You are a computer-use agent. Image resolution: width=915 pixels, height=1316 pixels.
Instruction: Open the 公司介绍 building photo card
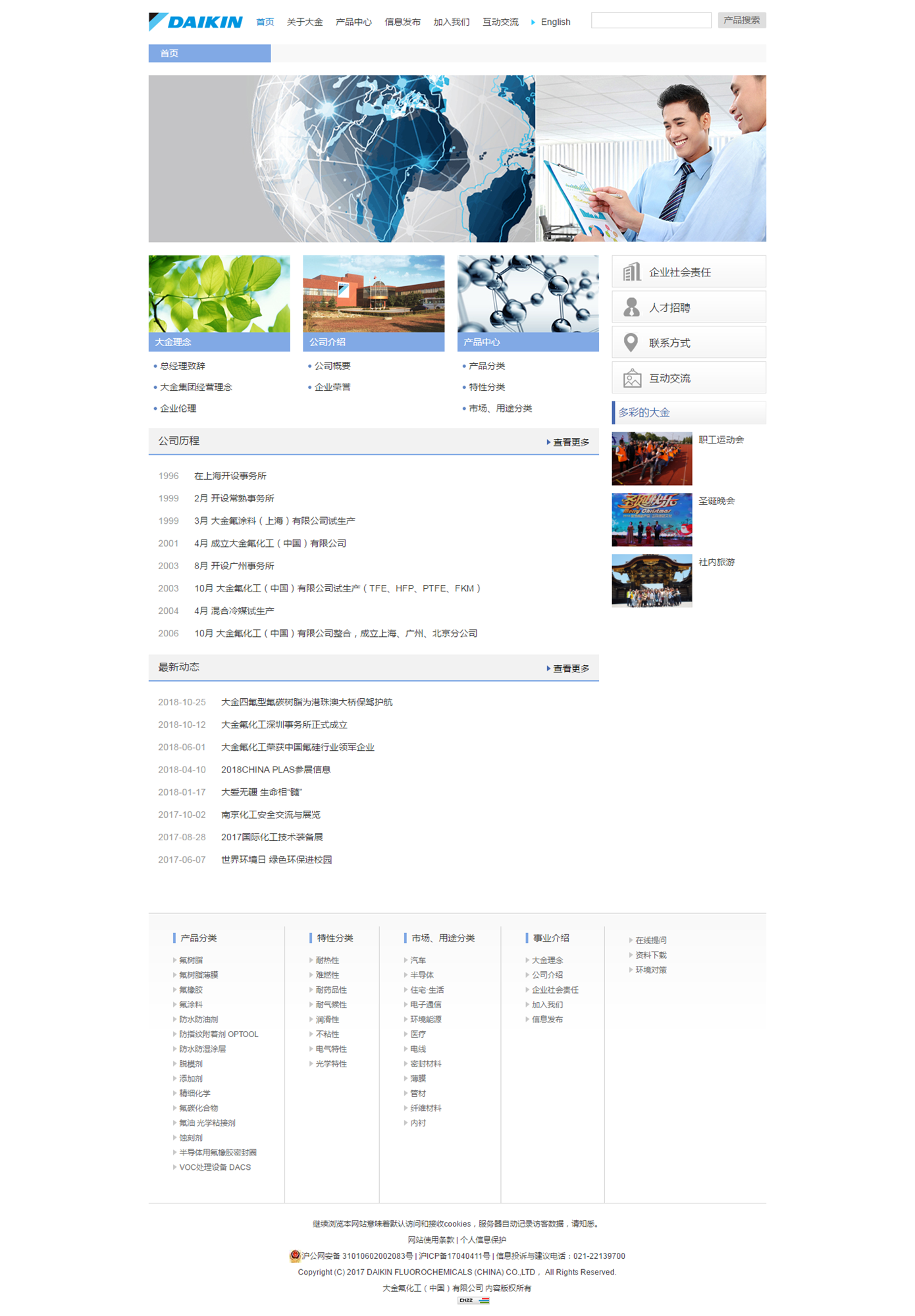374,303
